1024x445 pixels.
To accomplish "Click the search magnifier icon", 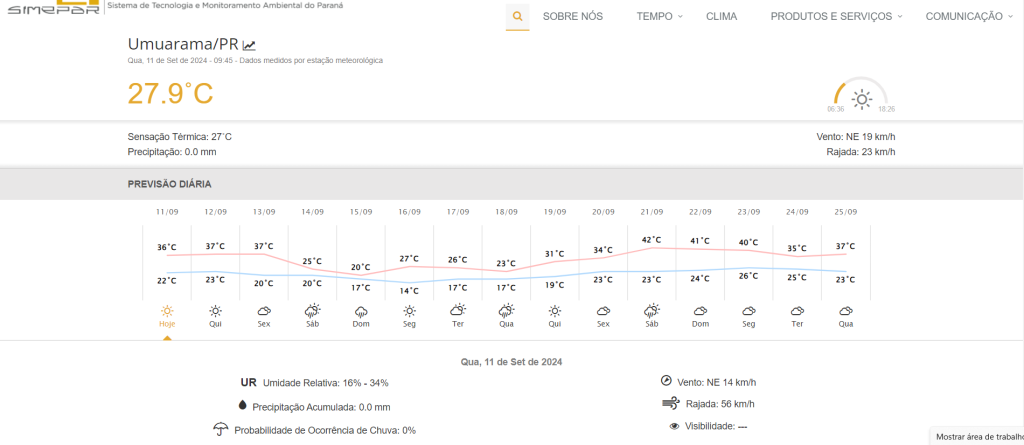I will coord(517,16).
